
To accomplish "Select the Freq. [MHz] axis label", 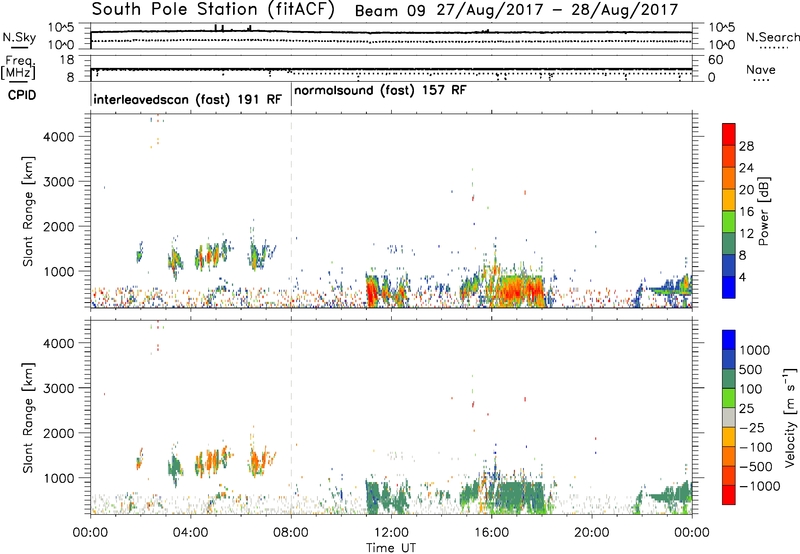I will pos(19,67).
